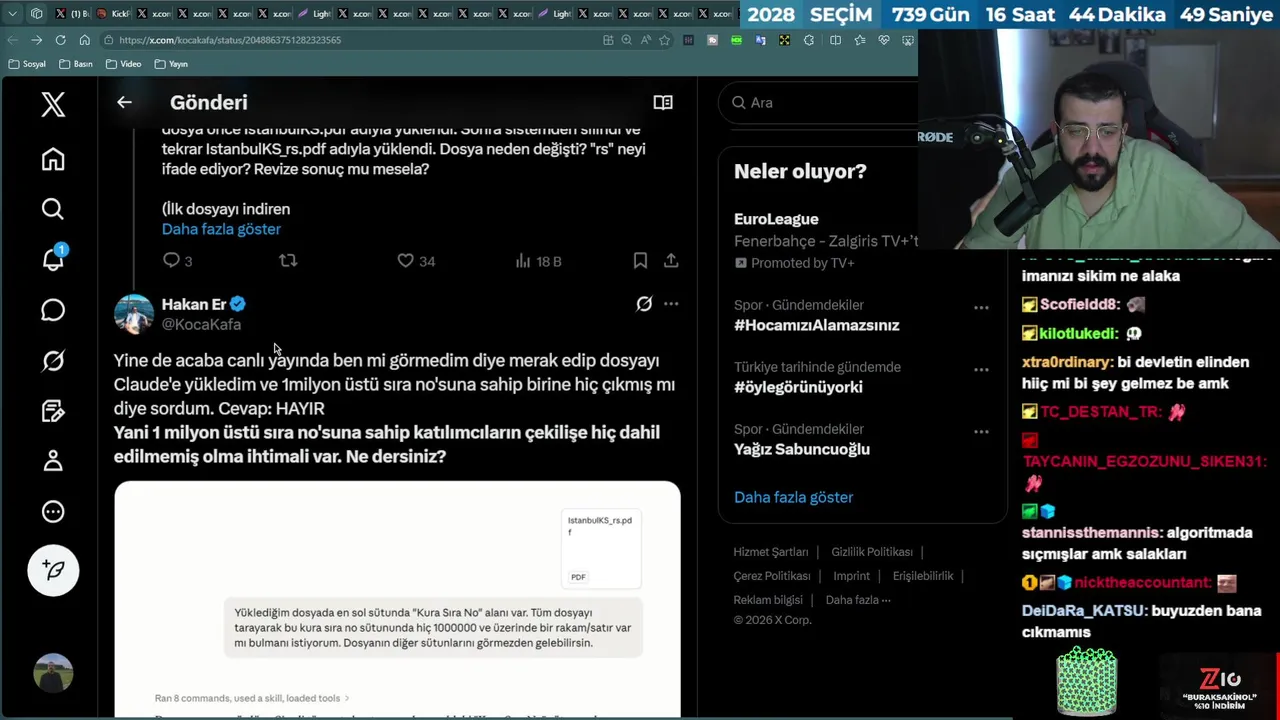Screen dimensions: 1280x720
Task: Switch to first Light browser tab
Action: click(x=315, y=14)
